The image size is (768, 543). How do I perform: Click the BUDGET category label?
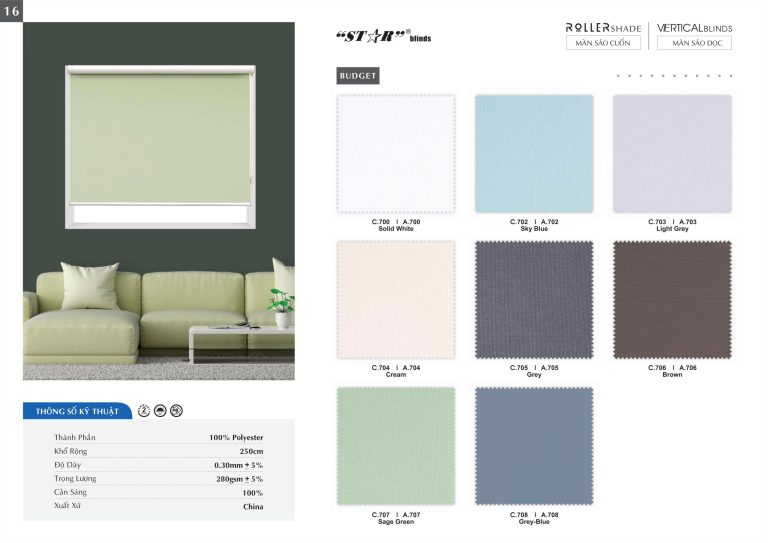point(358,76)
